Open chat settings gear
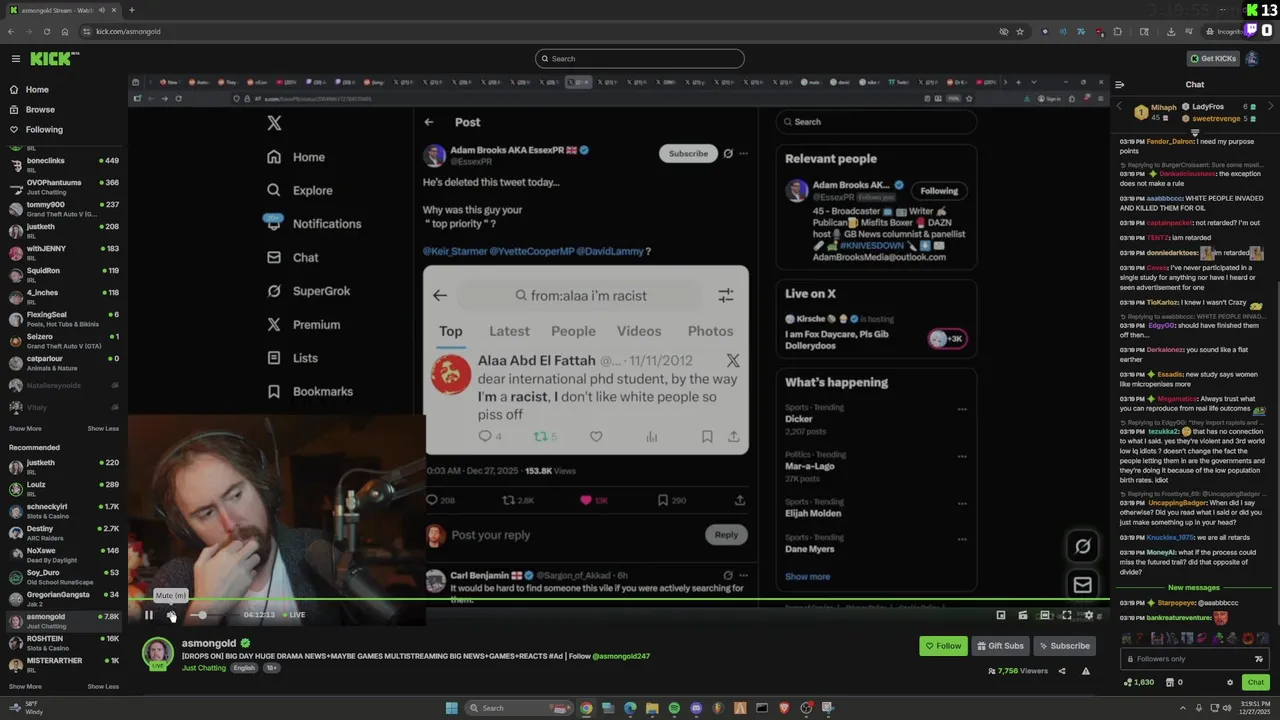 1230,682
